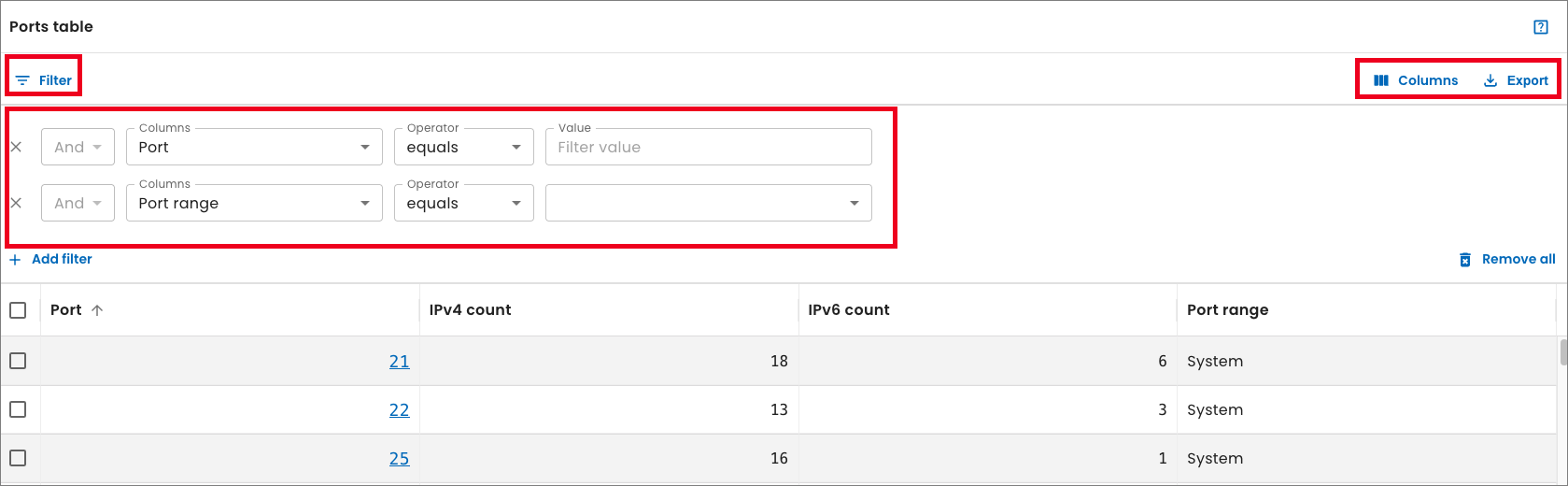Open the help icon in Ports table header
1568x486 pixels.
1541,27
